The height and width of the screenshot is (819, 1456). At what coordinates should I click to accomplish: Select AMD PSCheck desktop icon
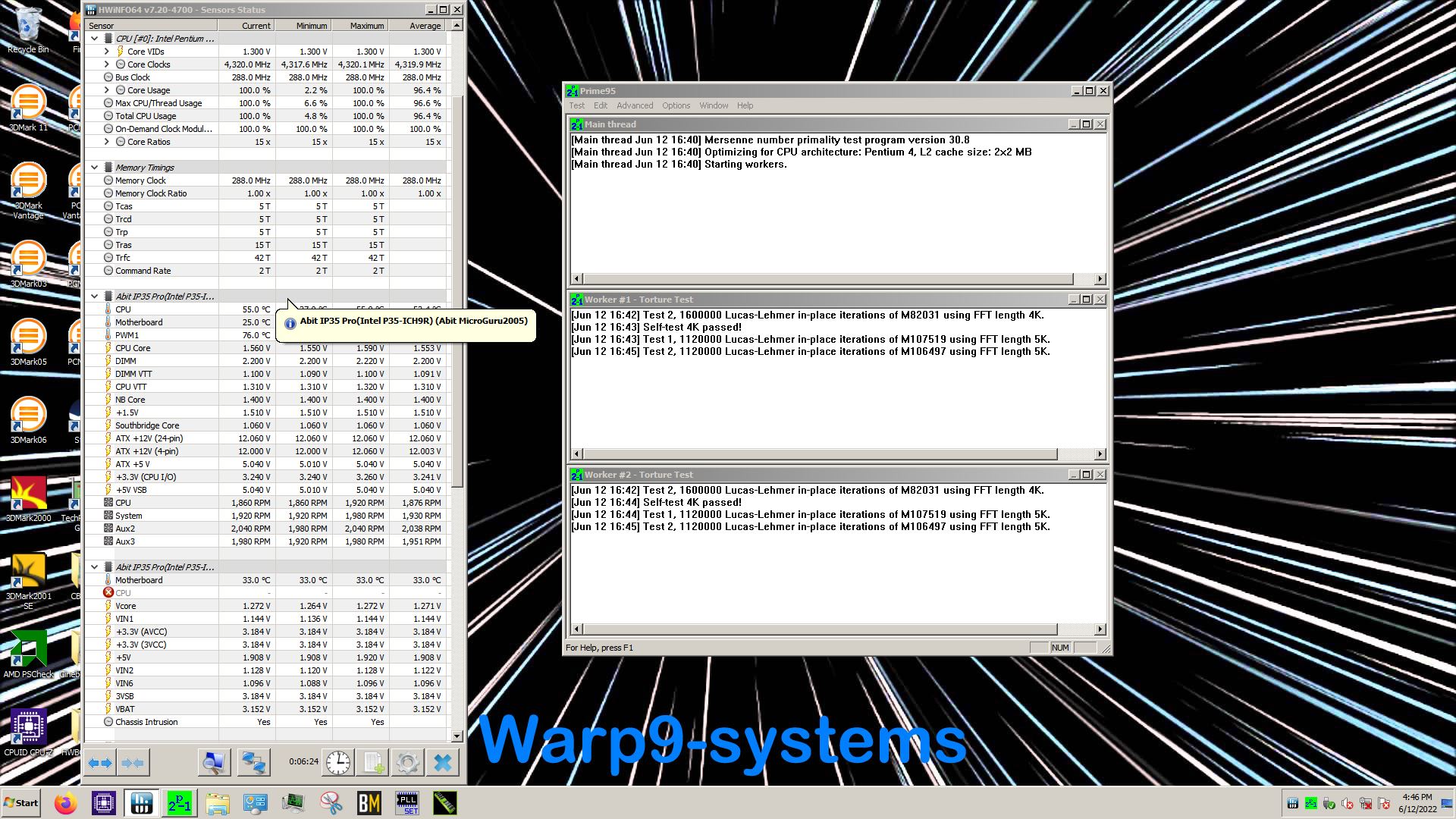tap(28, 654)
